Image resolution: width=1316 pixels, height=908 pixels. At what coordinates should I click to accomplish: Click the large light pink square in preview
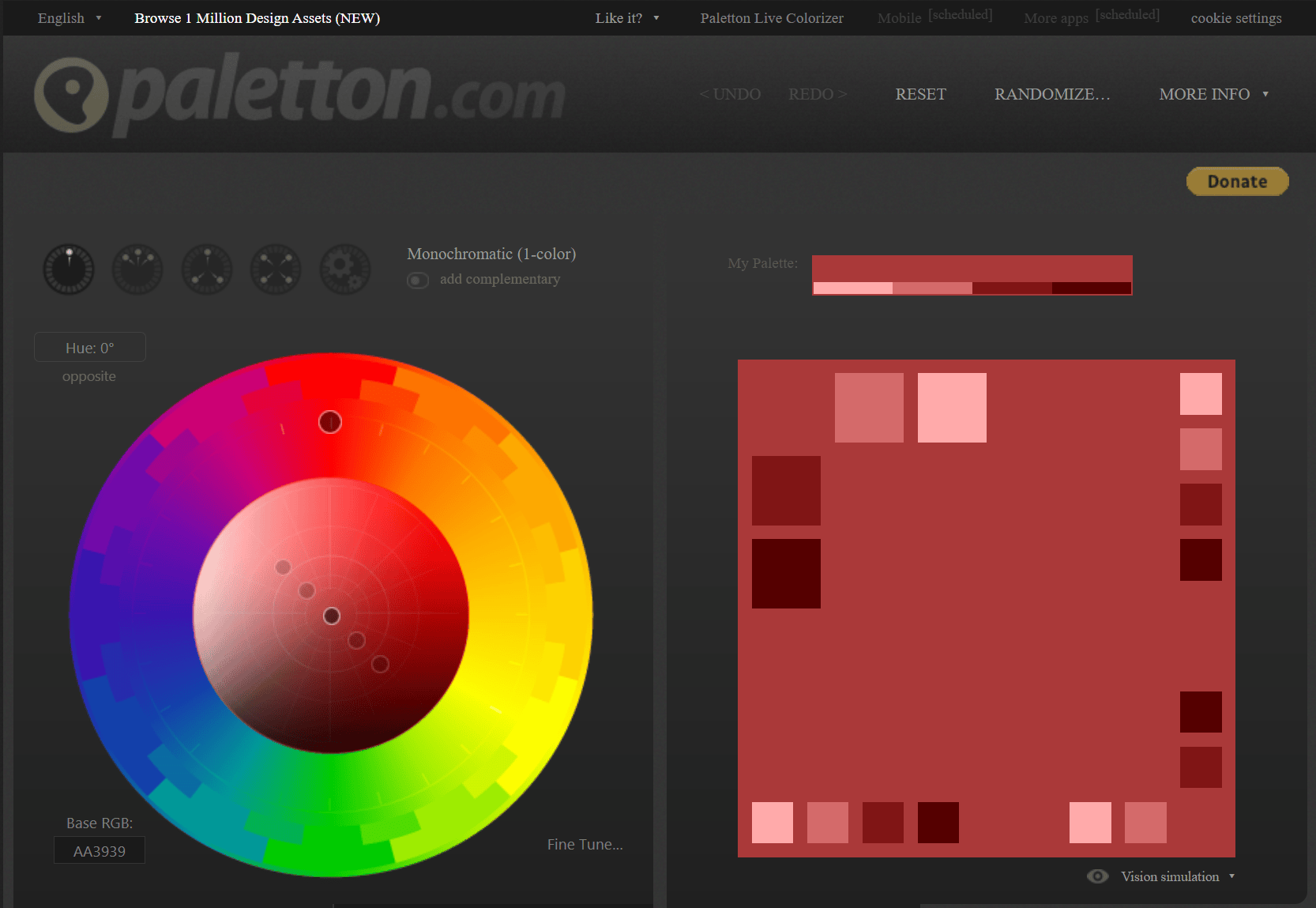click(x=952, y=408)
